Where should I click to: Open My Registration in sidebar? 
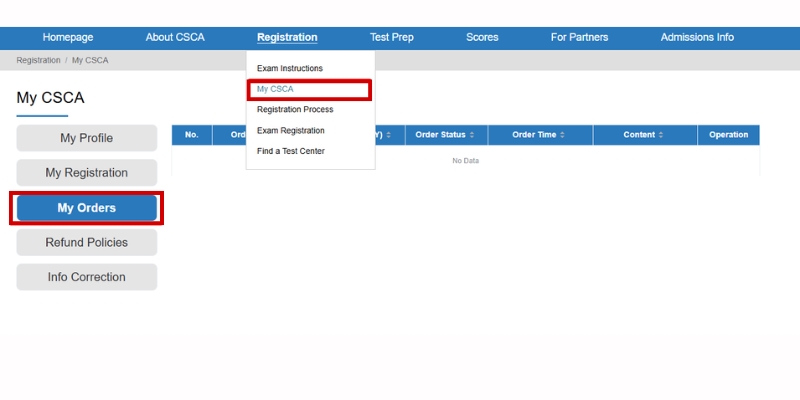(87, 173)
